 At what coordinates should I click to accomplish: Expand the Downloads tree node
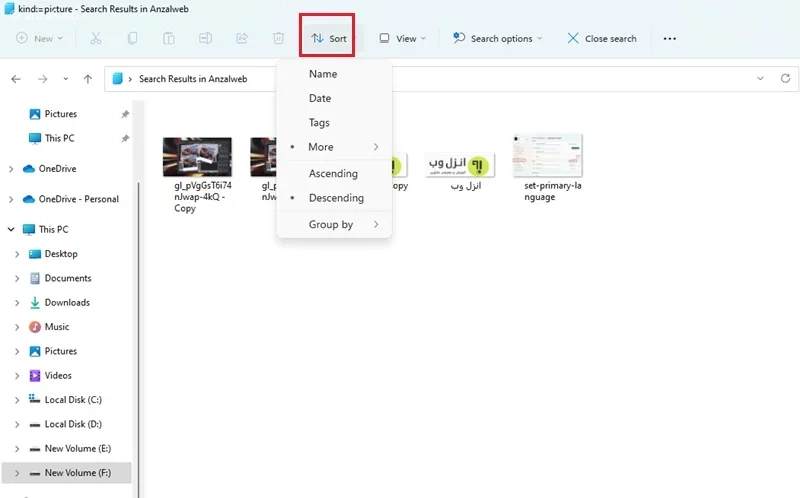17,303
